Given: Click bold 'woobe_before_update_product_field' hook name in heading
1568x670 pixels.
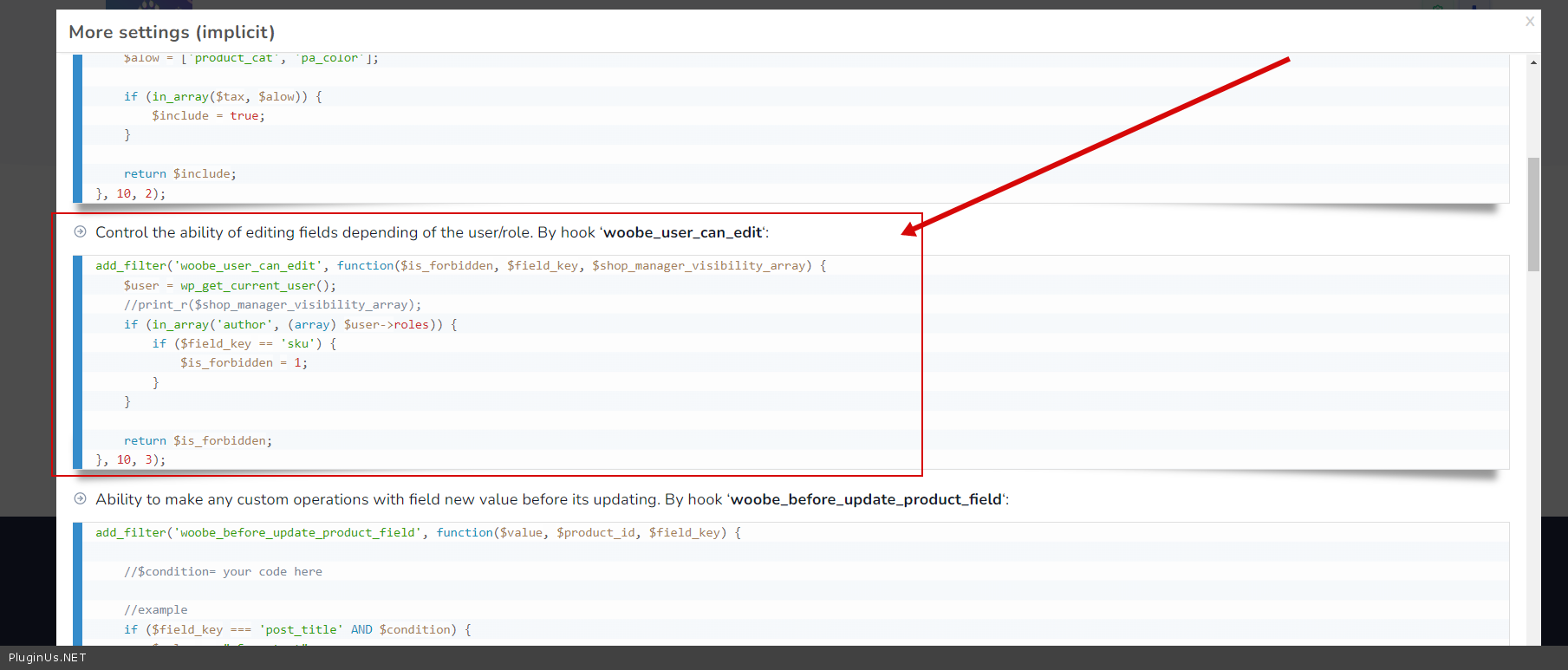Looking at the screenshot, I should click(x=866, y=499).
